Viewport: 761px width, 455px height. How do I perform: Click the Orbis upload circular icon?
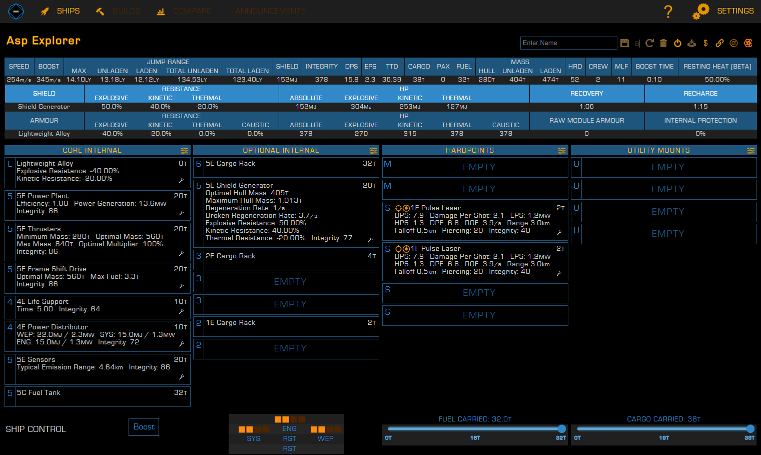coord(734,43)
